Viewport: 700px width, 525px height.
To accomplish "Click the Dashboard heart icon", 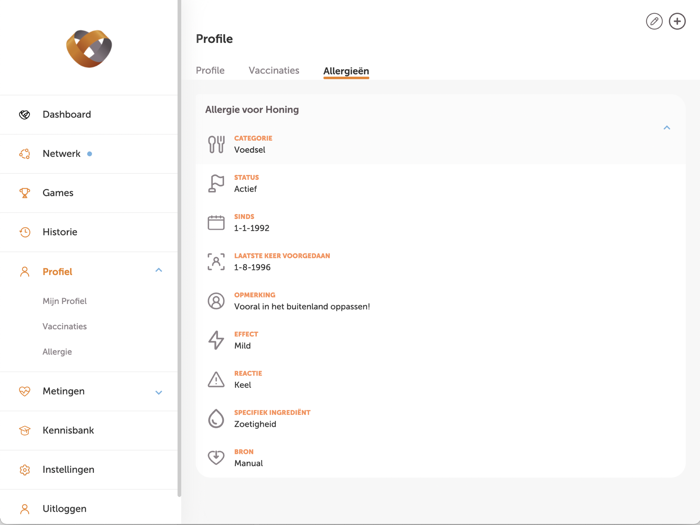I will pyautogui.click(x=25, y=115).
